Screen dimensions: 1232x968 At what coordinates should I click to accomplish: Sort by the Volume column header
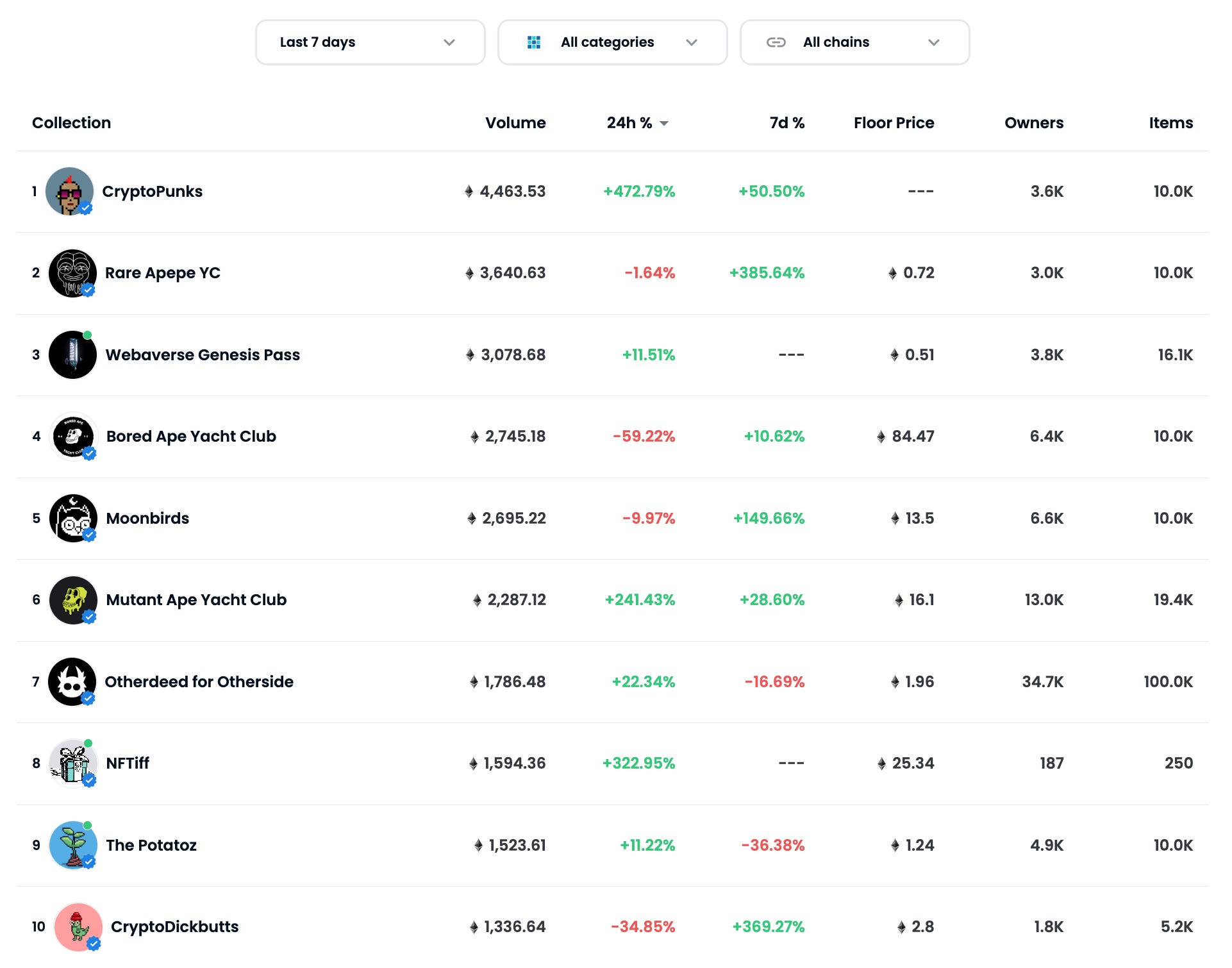[515, 123]
